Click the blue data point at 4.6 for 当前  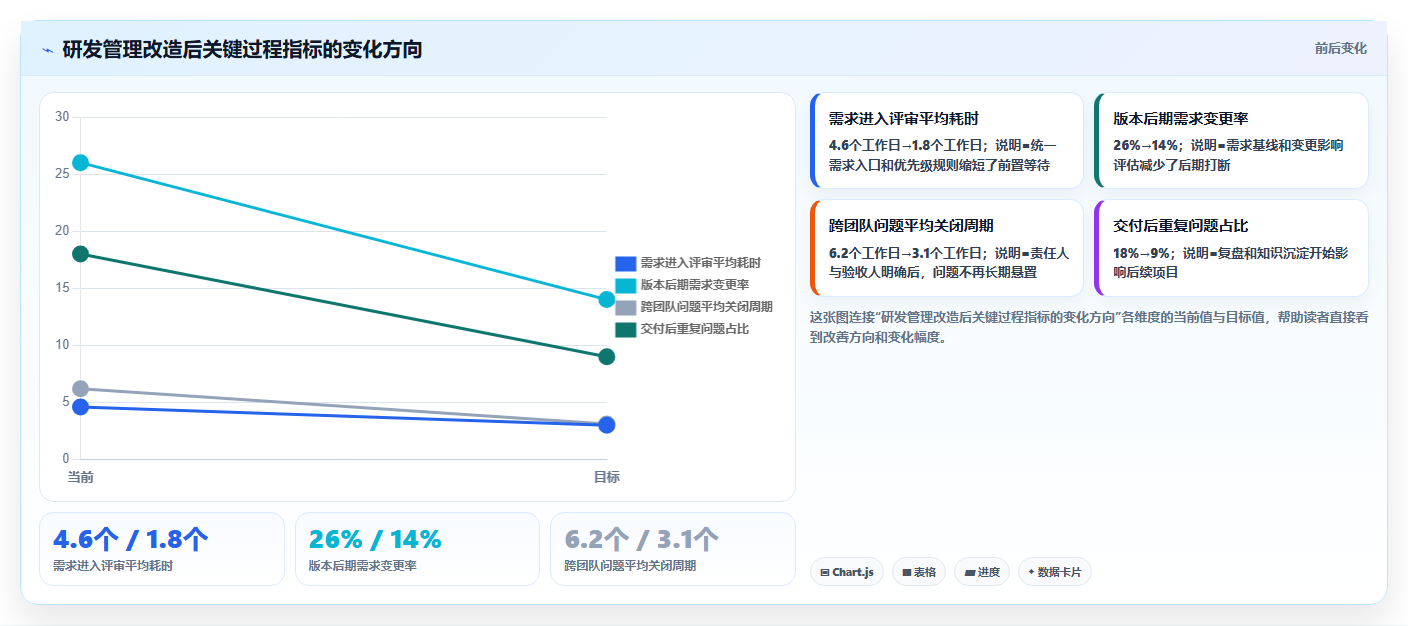click(81, 407)
